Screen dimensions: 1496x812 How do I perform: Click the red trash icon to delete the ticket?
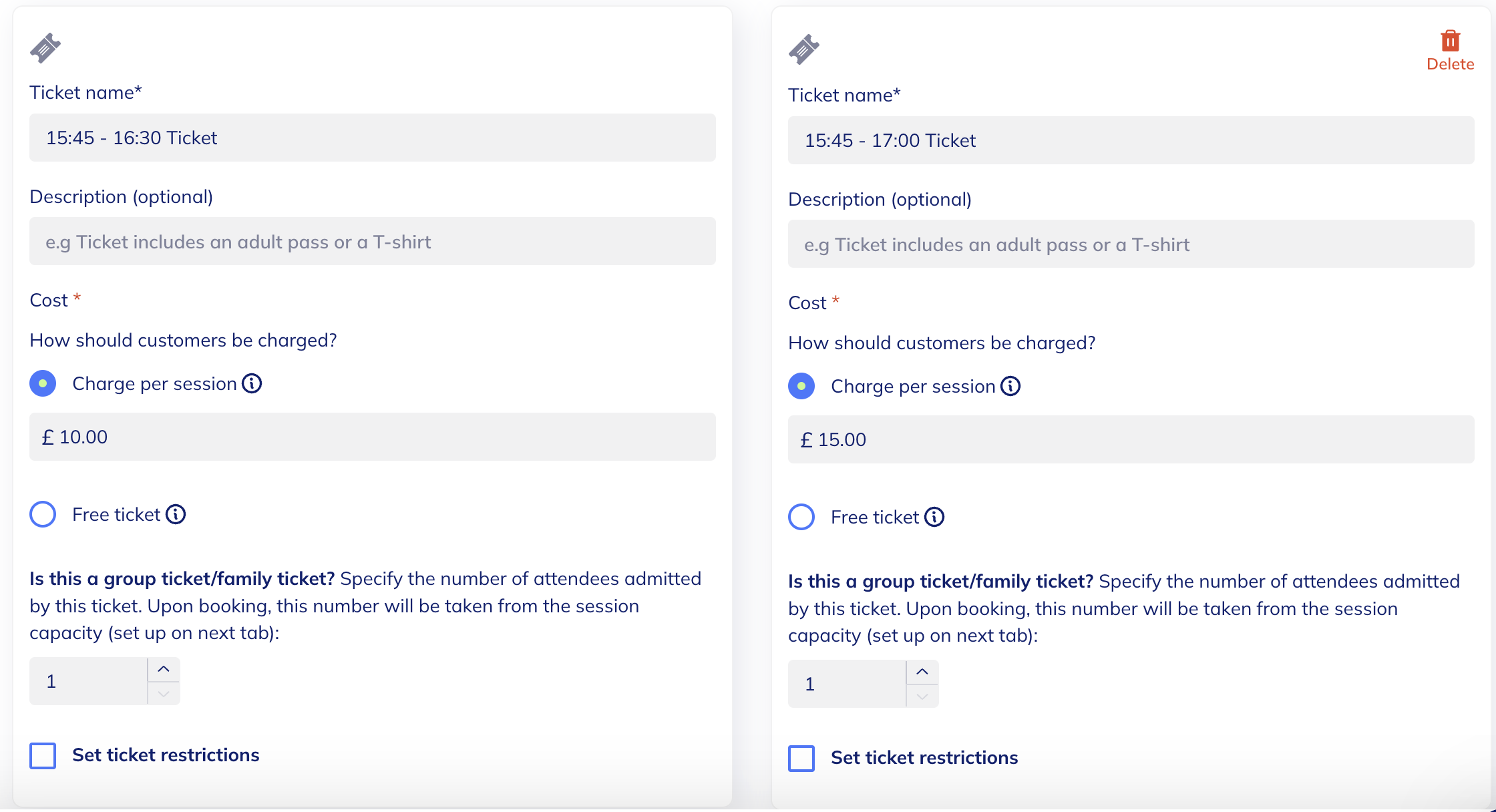(x=1450, y=41)
